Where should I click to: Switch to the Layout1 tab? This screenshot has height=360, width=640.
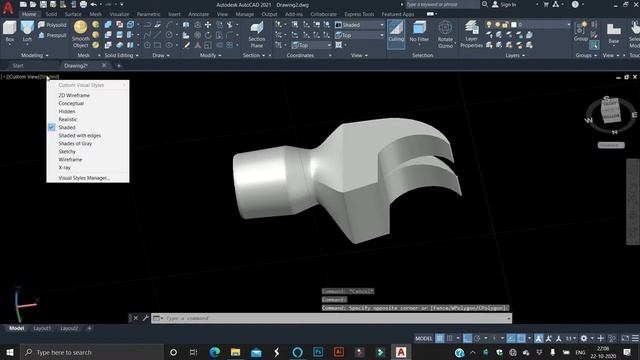[42, 328]
